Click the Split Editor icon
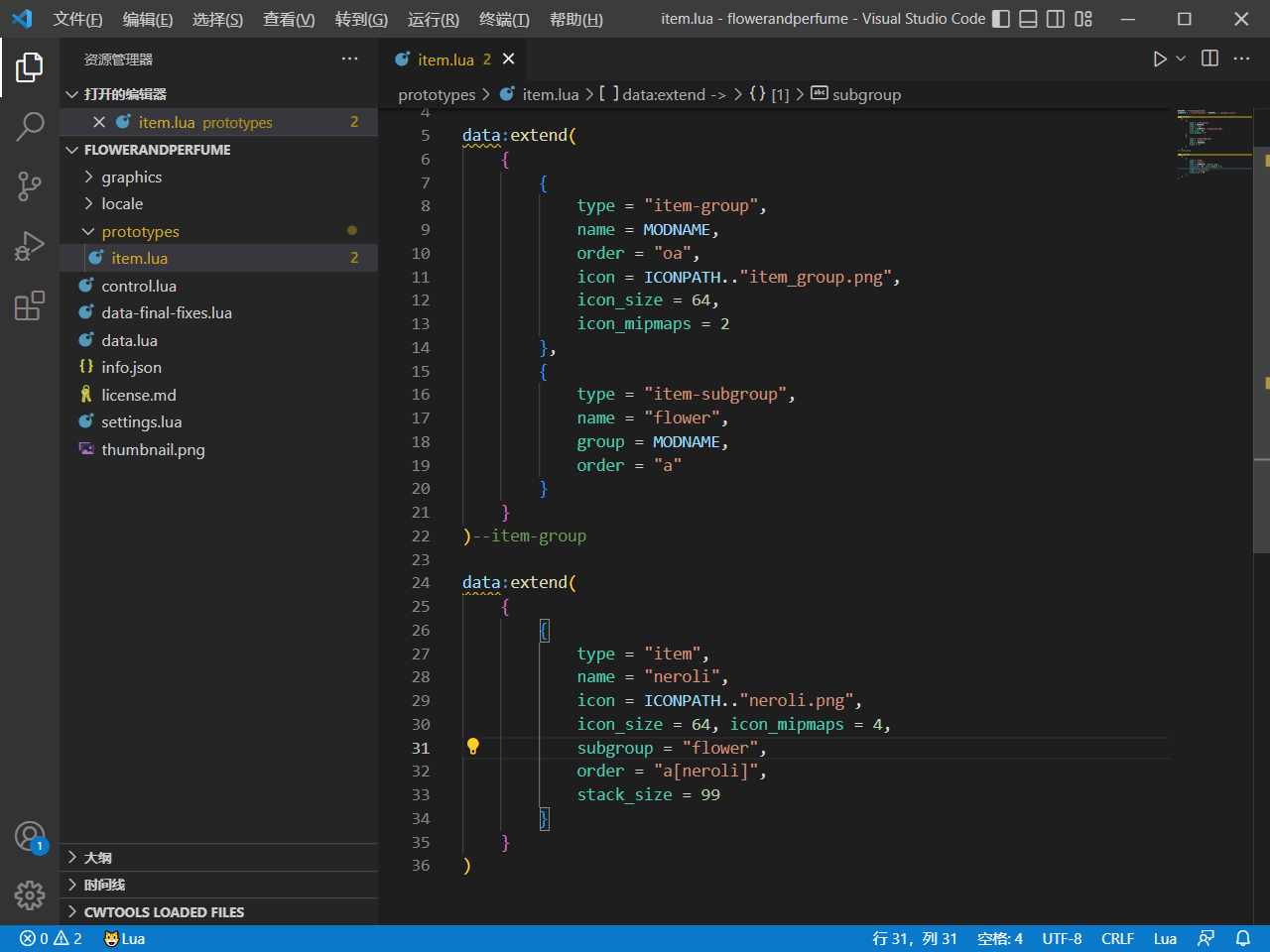The image size is (1270, 952). coord(1209,59)
